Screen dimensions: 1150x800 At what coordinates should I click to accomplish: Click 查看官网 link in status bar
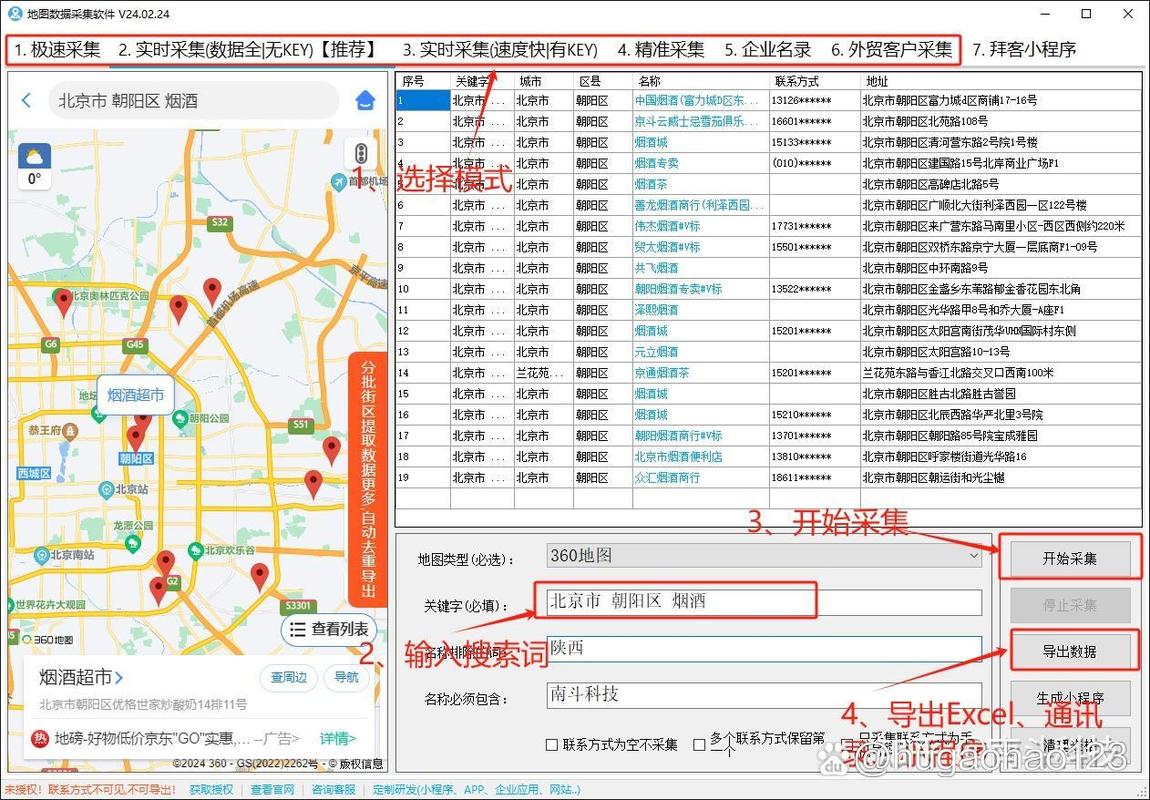272,790
